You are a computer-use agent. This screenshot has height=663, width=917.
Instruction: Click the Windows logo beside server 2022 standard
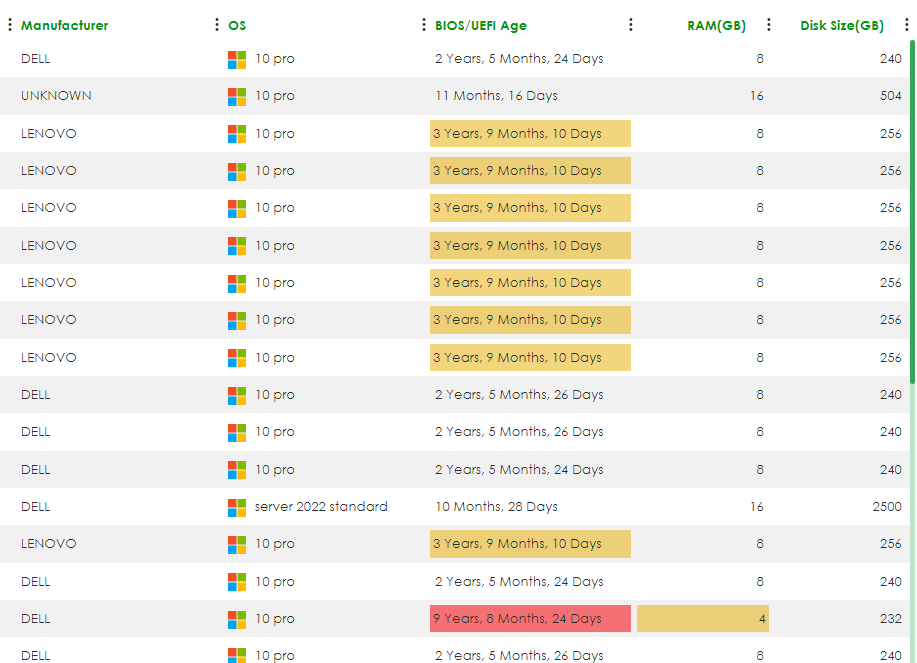236,507
